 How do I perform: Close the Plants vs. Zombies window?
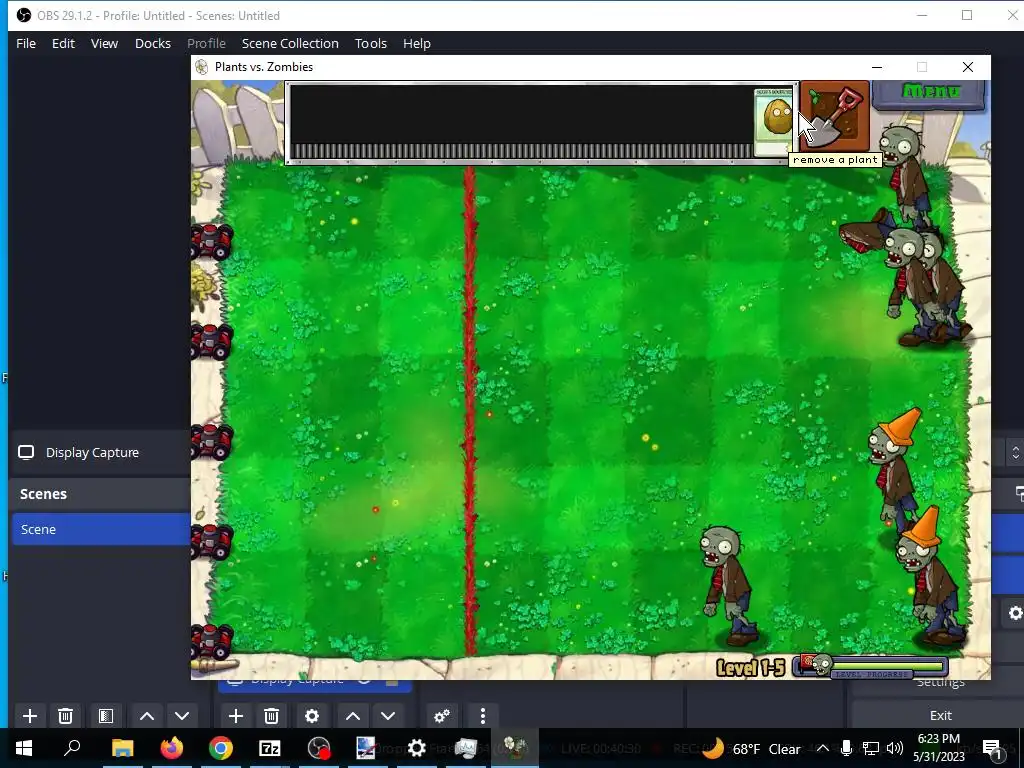pos(968,67)
